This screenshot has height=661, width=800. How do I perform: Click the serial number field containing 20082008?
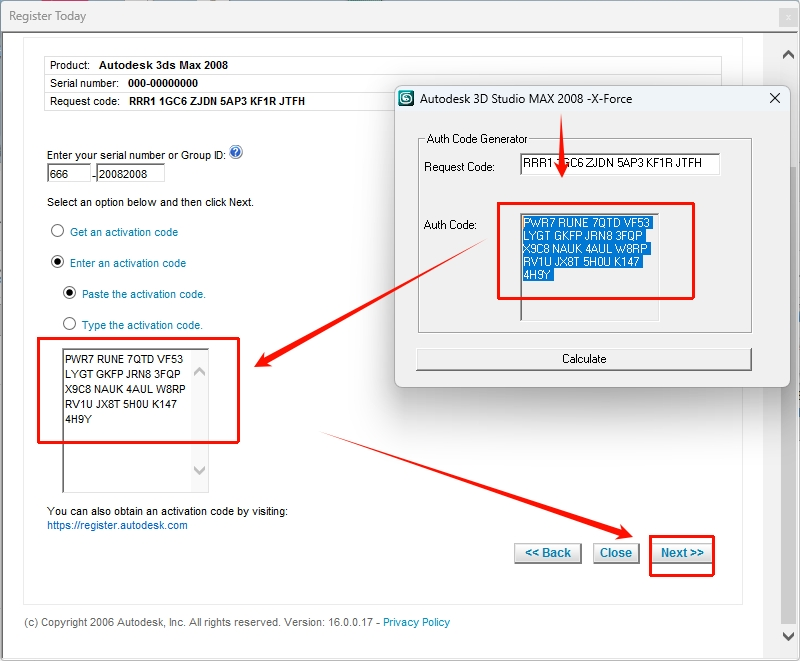tap(130, 174)
